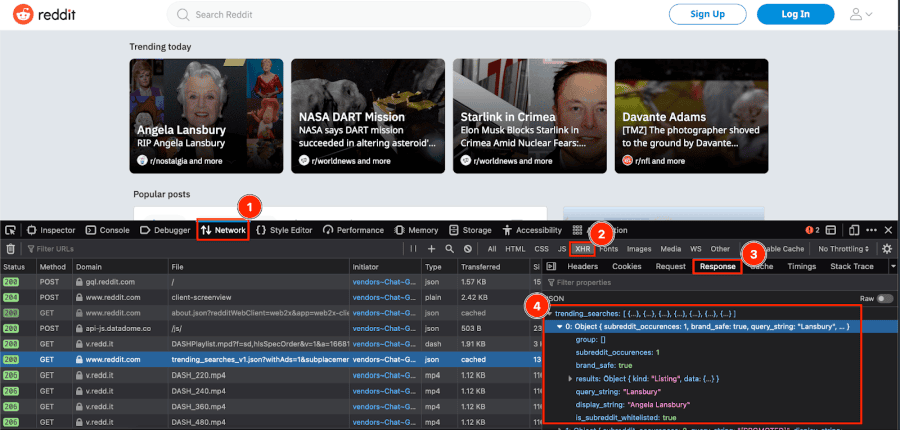Screen dimensions: 900x430
Task: Activate the element picker icon in DevTools
Action: point(10,230)
